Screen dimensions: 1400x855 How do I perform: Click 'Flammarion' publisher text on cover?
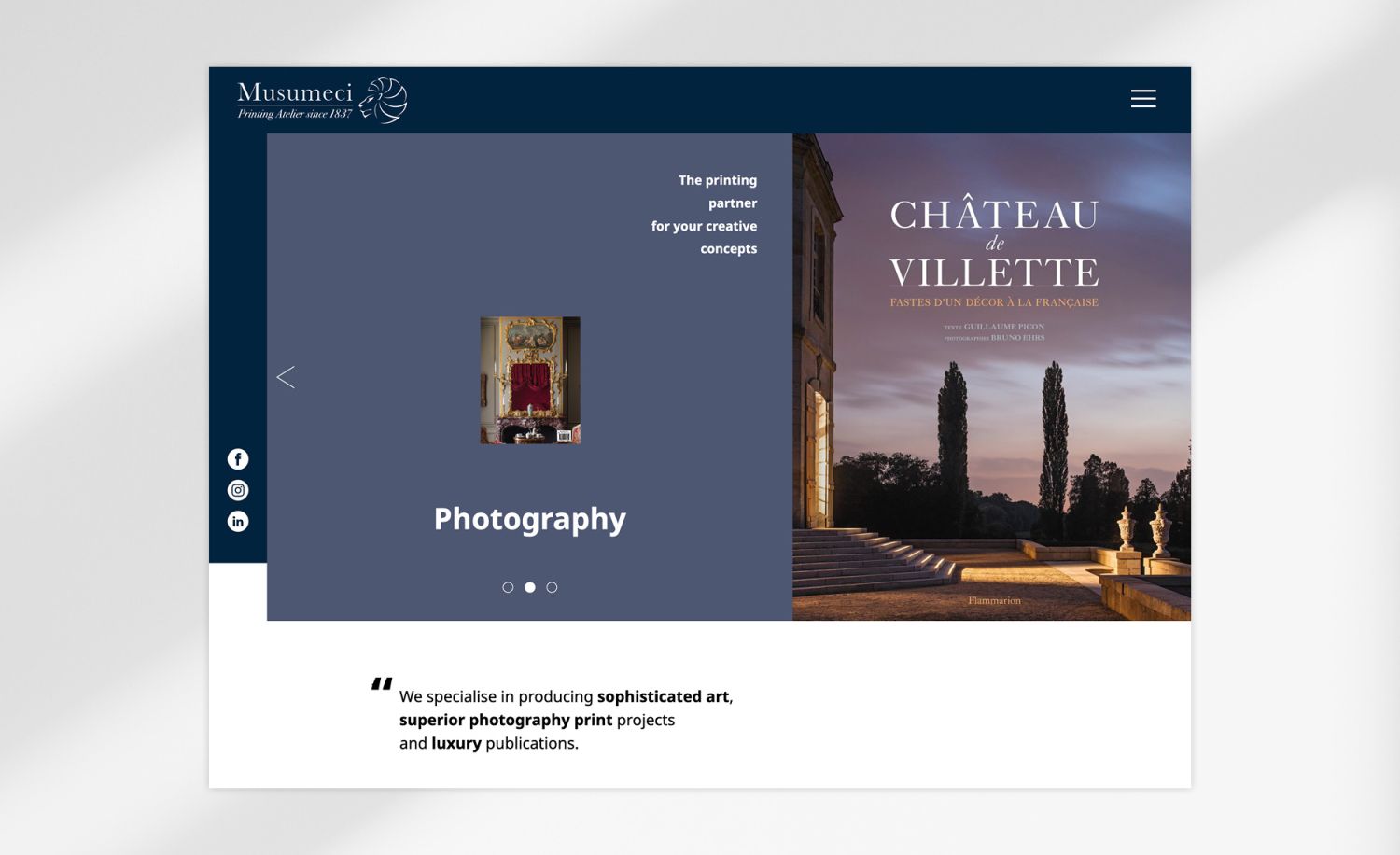coord(994,600)
